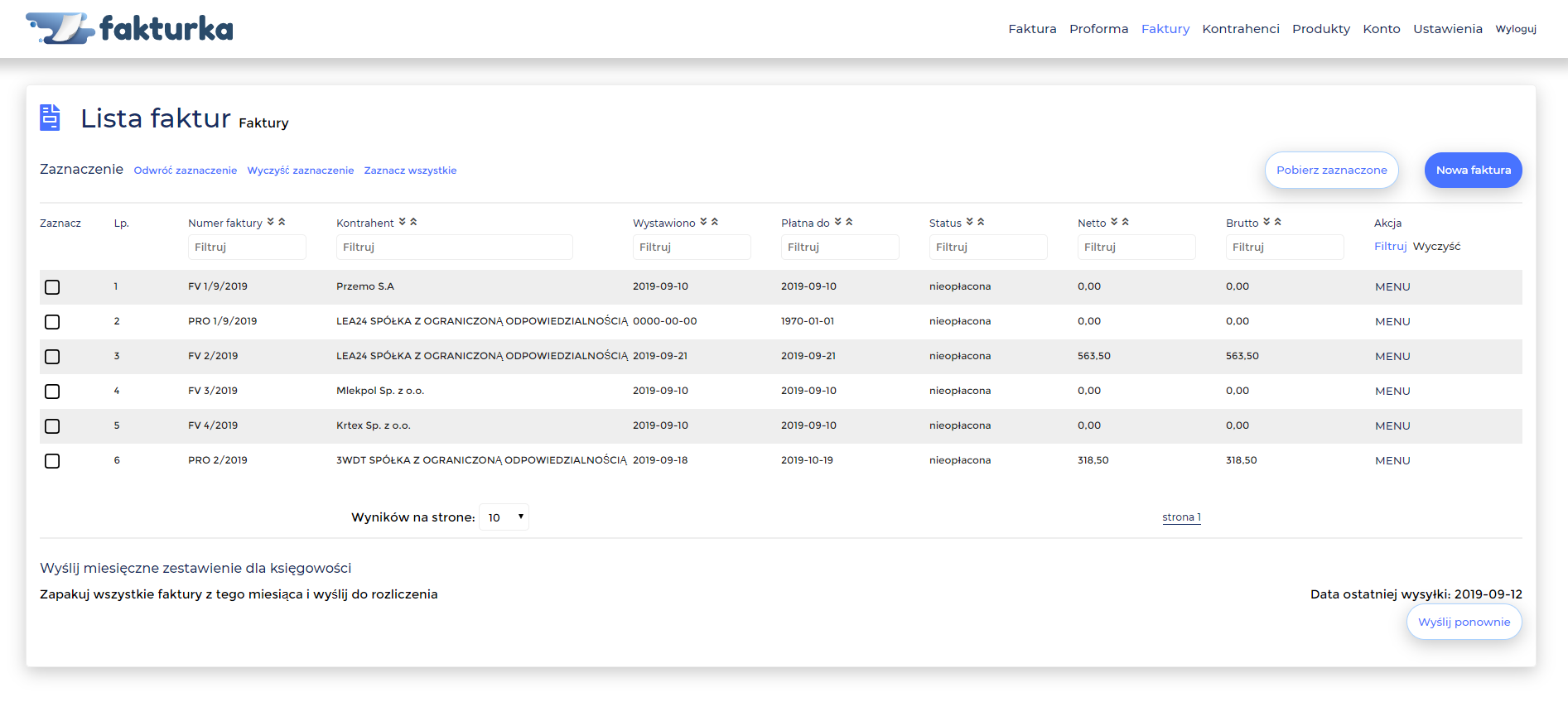Sort Status column descending arrow
1568x721 pixels.
[970, 222]
